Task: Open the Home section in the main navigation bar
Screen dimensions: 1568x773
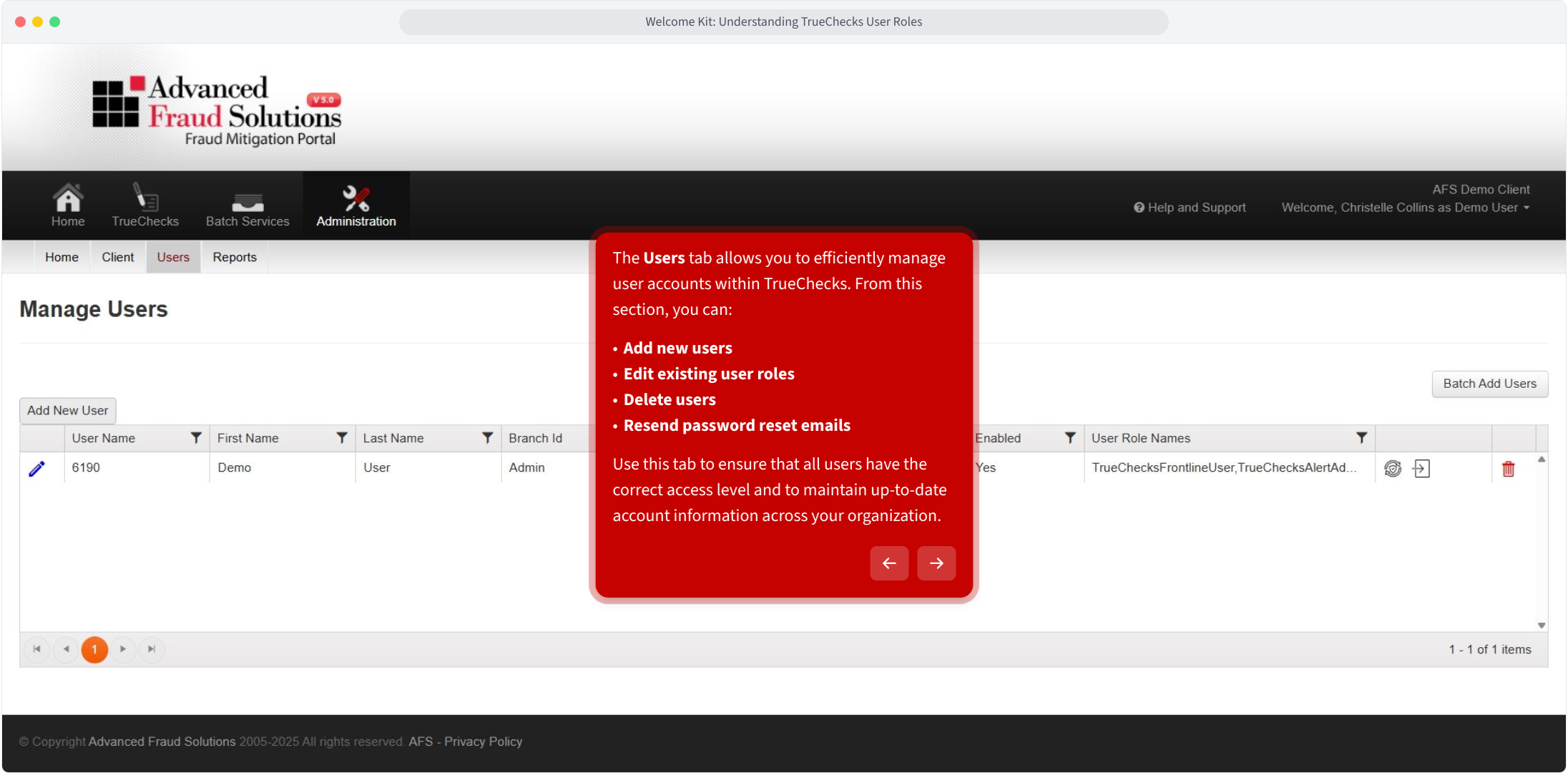Action: [x=68, y=205]
